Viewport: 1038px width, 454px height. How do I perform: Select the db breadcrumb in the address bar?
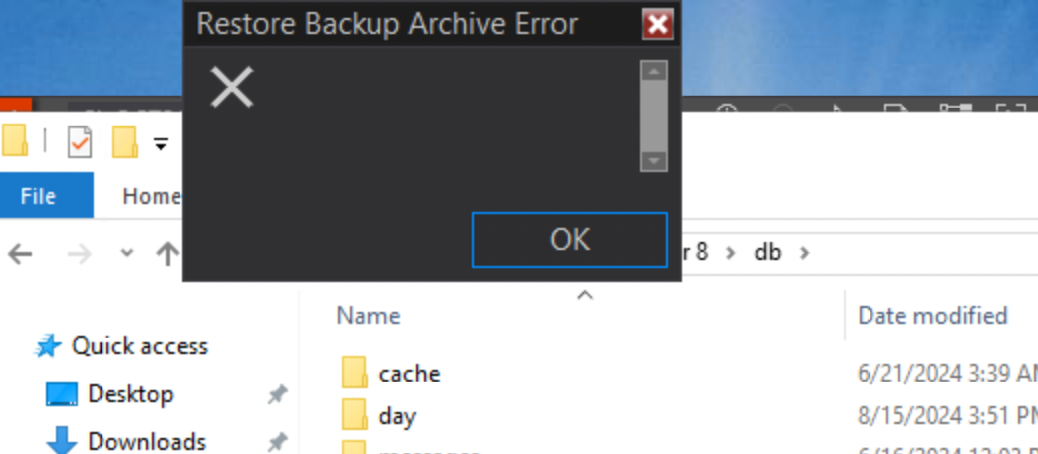[767, 253]
